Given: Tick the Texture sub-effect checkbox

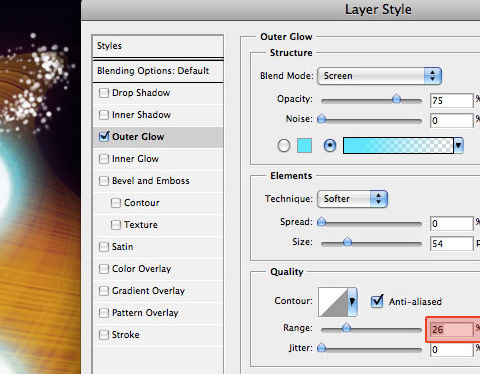Looking at the screenshot, I should pyautogui.click(x=116, y=225).
